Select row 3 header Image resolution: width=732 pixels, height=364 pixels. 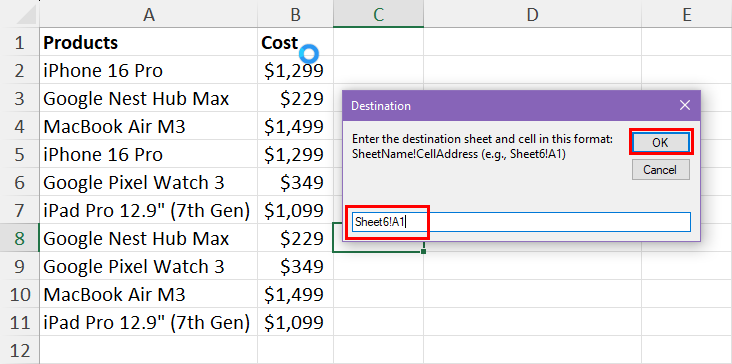[20, 98]
